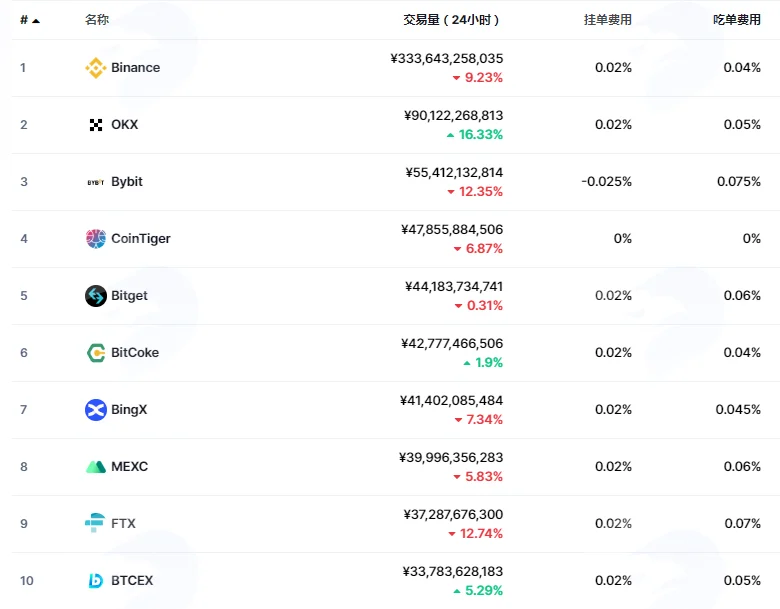The width and height of the screenshot is (780, 609).
Task: Sort by 挂单费用 column header
Action: pos(607,20)
